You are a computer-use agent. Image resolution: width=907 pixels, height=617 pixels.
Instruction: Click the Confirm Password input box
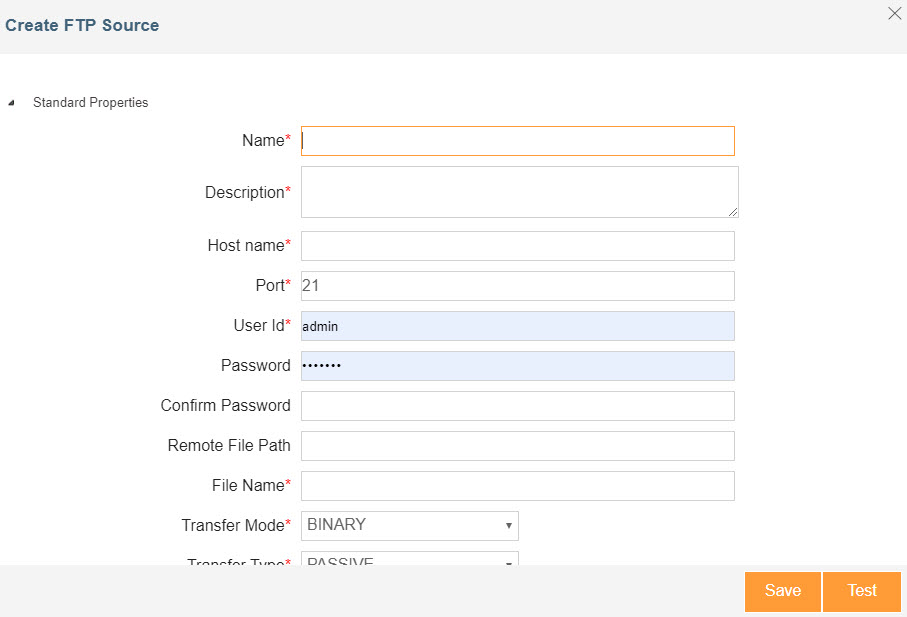517,406
